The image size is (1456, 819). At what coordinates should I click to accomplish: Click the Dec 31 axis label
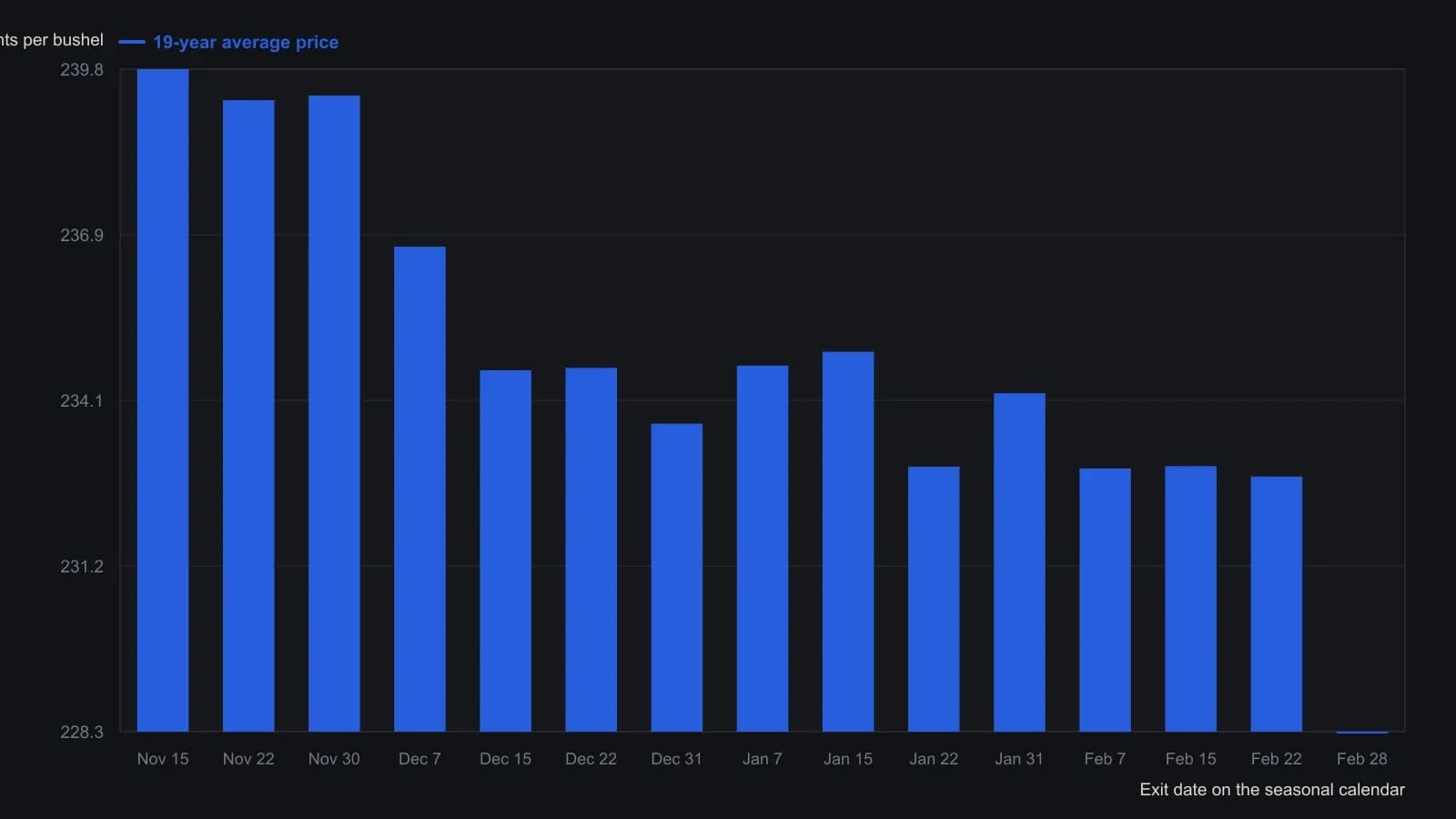pyautogui.click(x=676, y=759)
